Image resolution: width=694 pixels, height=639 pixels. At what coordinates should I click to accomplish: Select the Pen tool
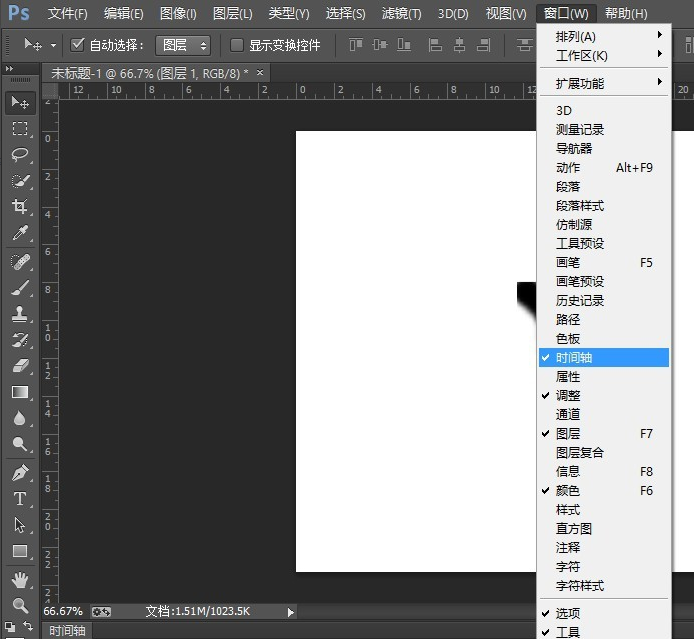20,472
